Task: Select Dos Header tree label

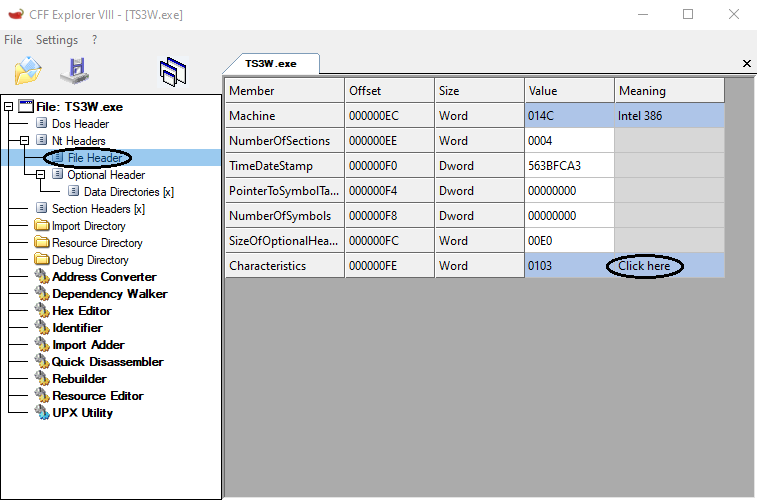Action: click(x=80, y=124)
